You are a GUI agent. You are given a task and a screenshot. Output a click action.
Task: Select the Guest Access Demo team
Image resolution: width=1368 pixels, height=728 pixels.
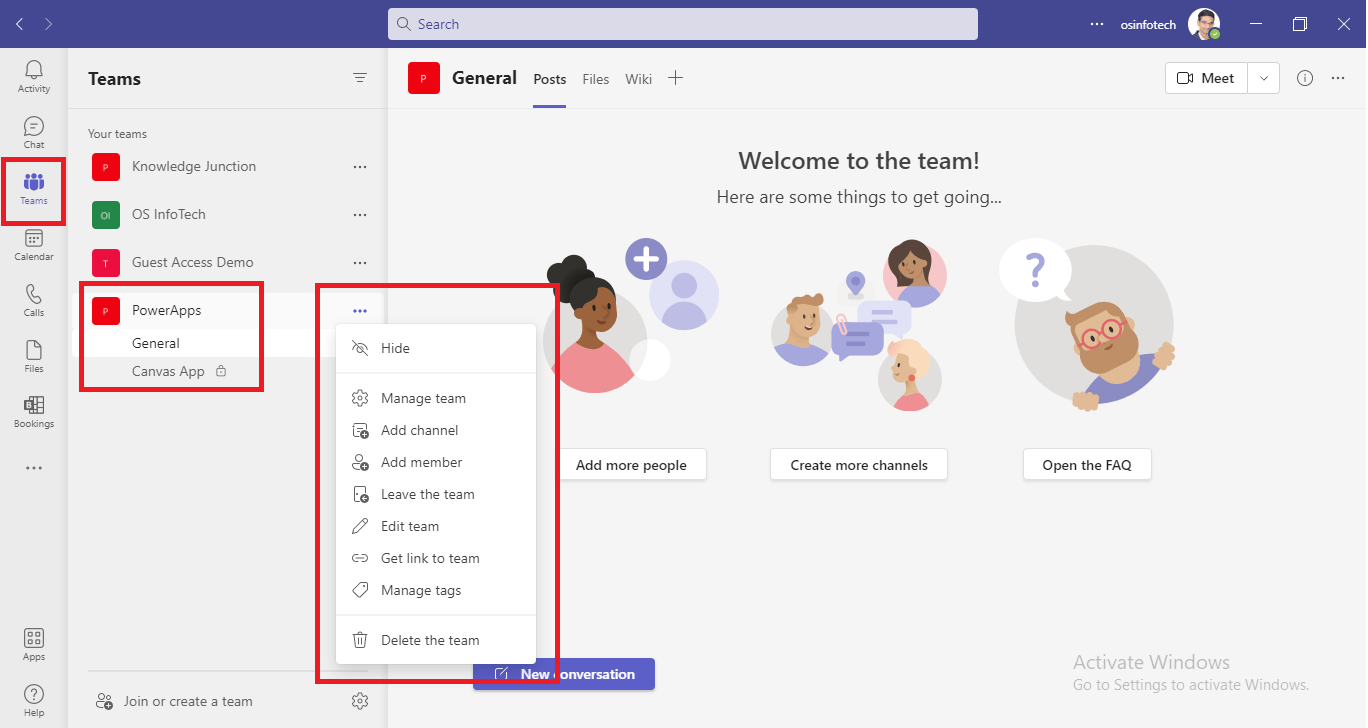tap(193, 263)
